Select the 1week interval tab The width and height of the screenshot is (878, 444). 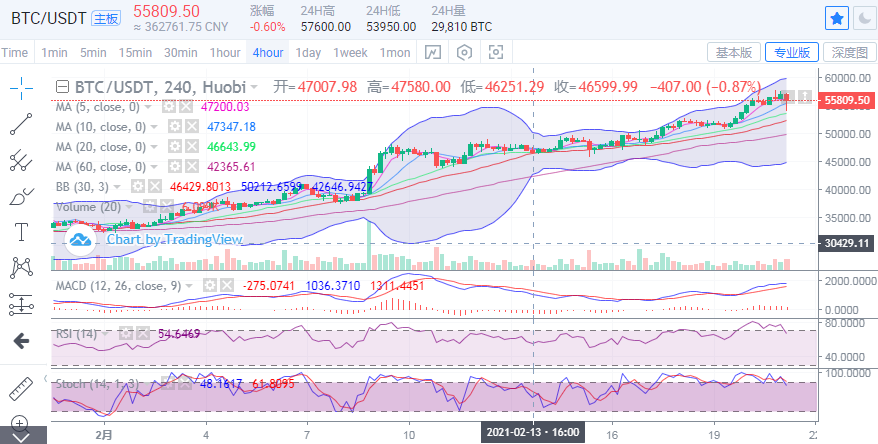350,53
